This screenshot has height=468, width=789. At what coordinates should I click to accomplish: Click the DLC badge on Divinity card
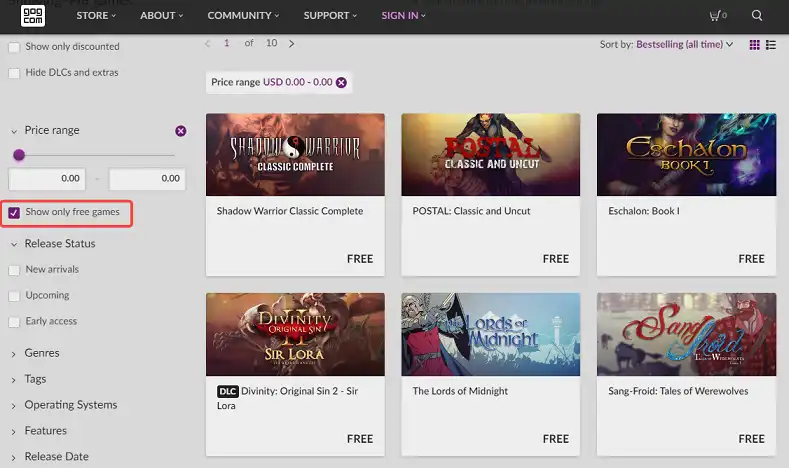click(x=227, y=392)
